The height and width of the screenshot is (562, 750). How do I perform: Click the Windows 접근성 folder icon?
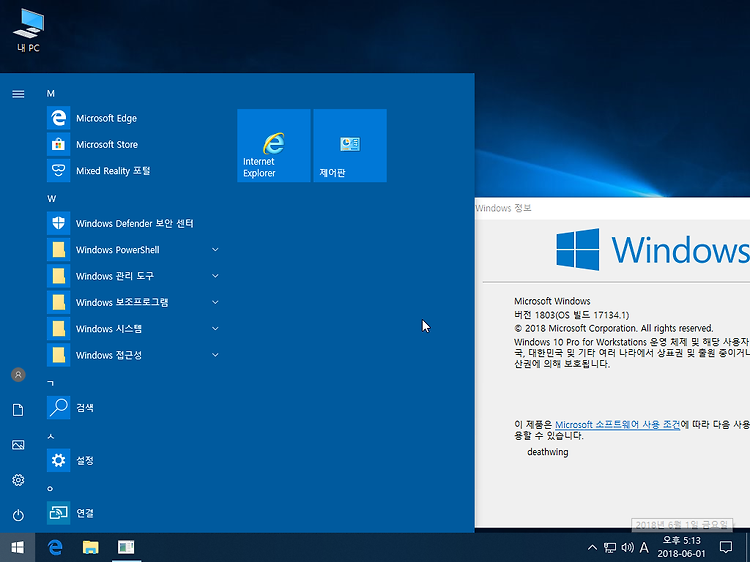coord(58,355)
